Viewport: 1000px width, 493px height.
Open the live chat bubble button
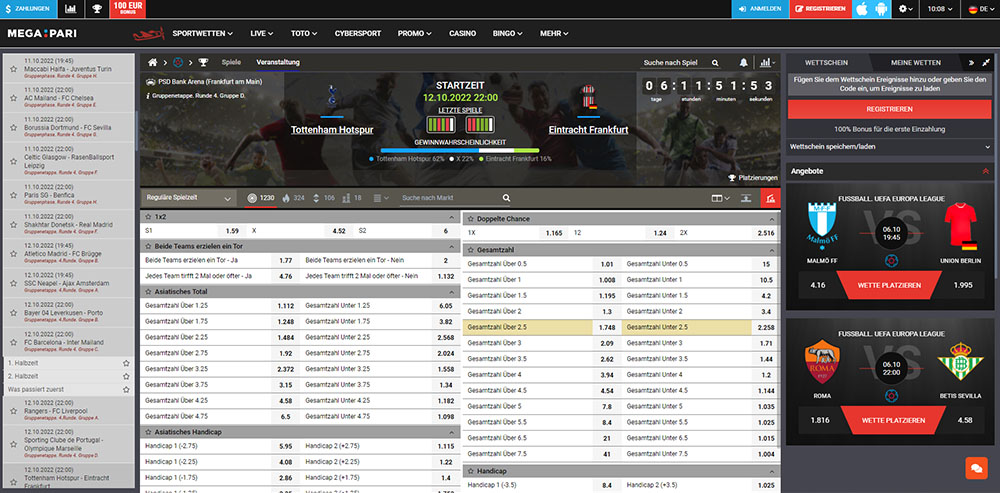point(976,467)
